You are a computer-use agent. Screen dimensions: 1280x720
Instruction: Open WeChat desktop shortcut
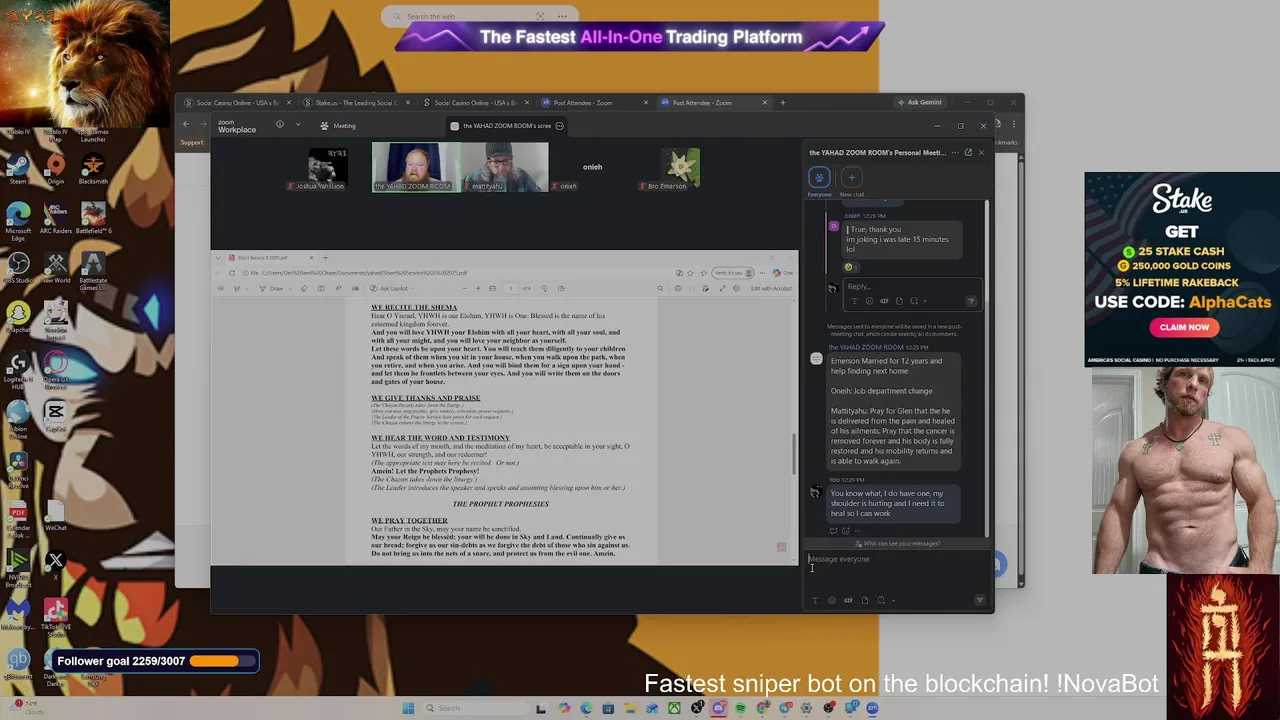coord(56,516)
